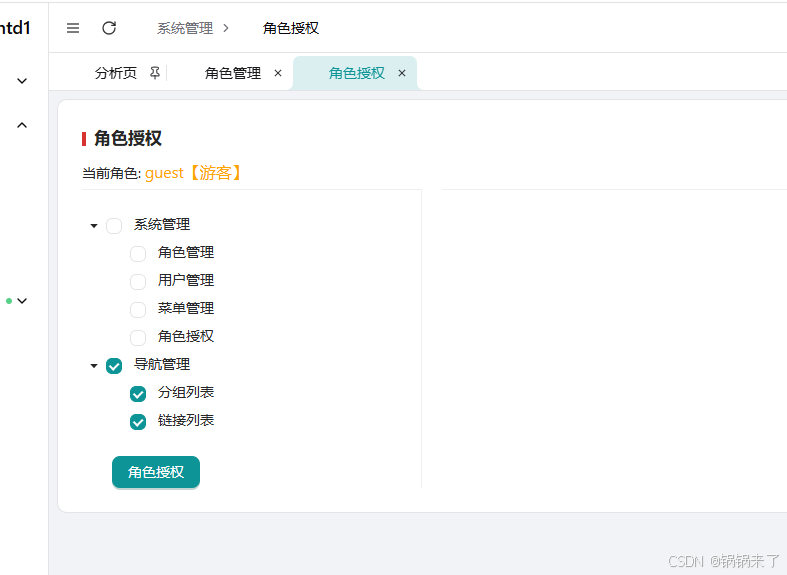Select the 链接列表 tree label
This screenshot has width=787, height=575.
(186, 420)
